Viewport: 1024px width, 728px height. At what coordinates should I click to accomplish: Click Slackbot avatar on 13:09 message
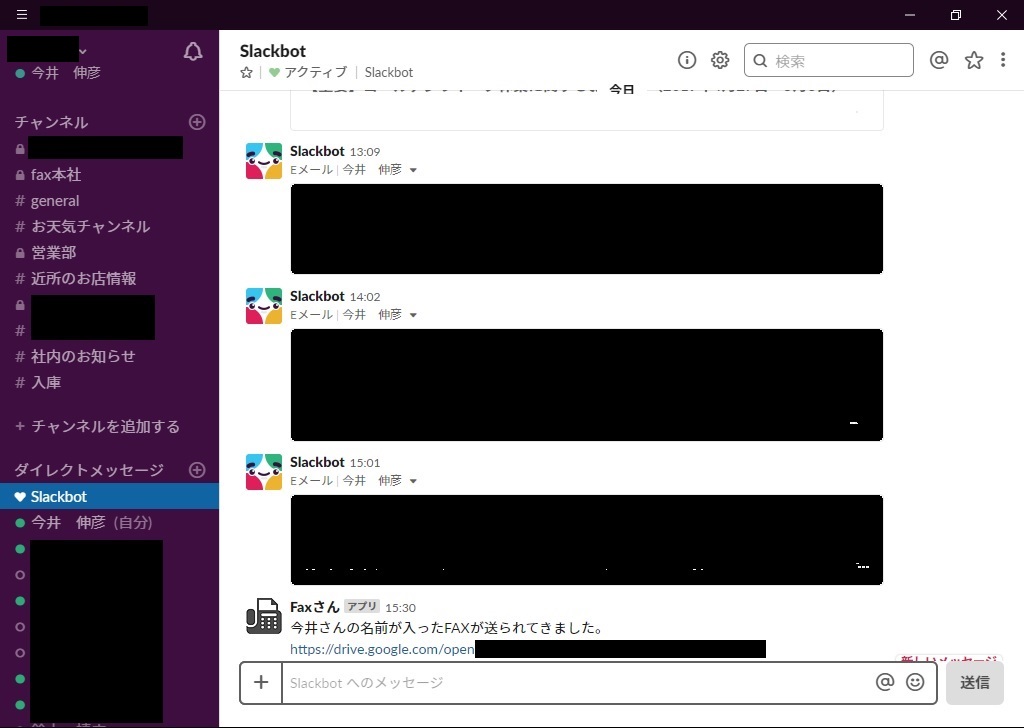264,161
